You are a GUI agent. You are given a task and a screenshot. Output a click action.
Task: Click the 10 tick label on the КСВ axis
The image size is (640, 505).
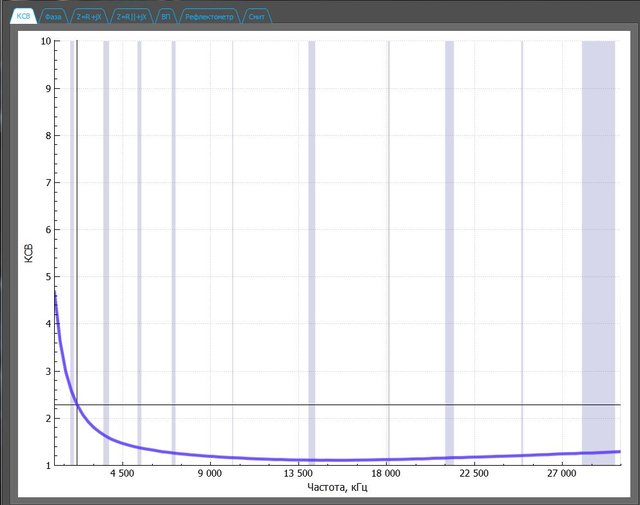click(x=45, y=41)
